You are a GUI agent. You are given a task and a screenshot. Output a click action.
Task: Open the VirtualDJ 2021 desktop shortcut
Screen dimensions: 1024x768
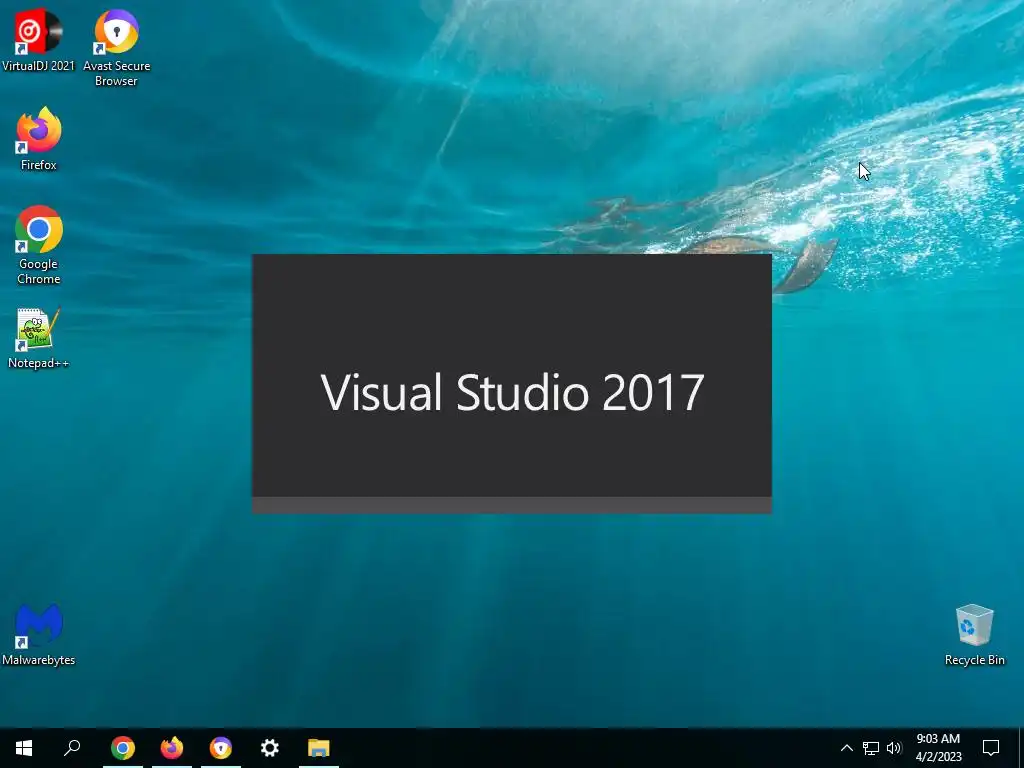(39, 39)
